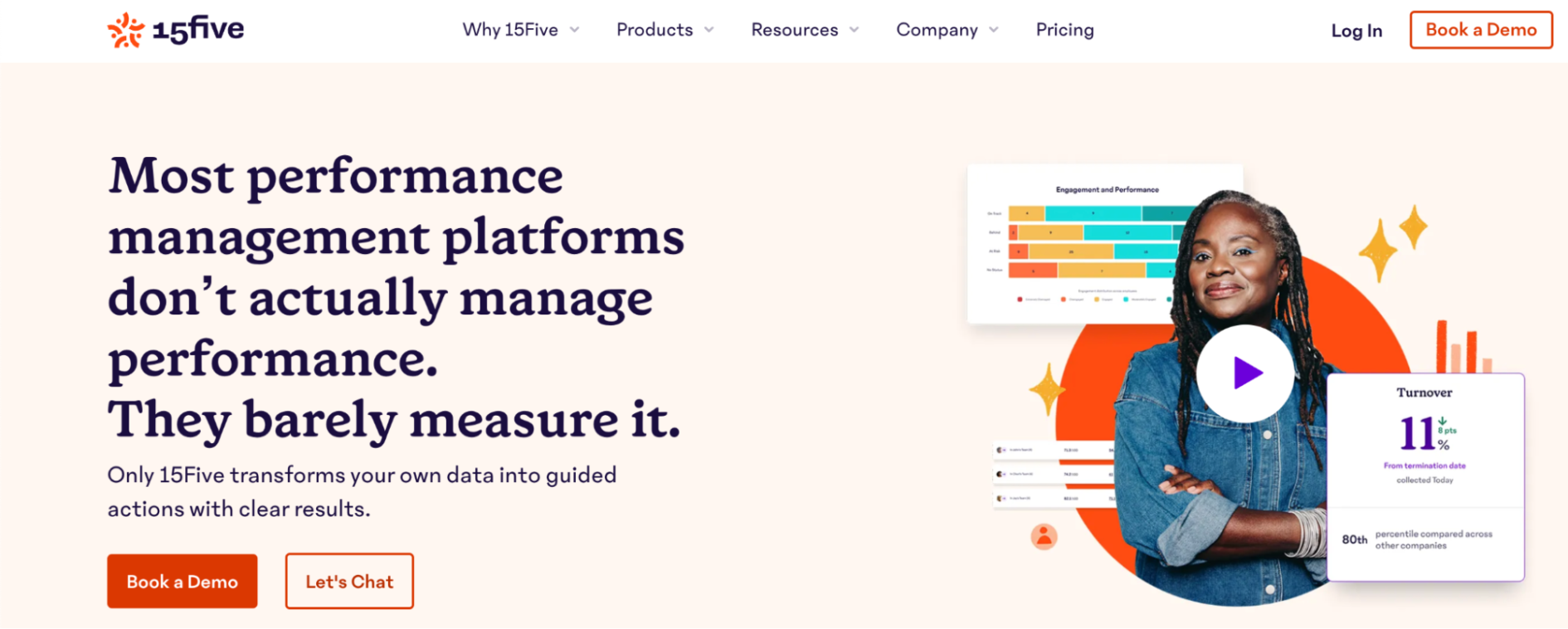The height and width of the screenshot is (629, 1568).
Task: Click the Turnover statistics card
Action: (1424, 477)
